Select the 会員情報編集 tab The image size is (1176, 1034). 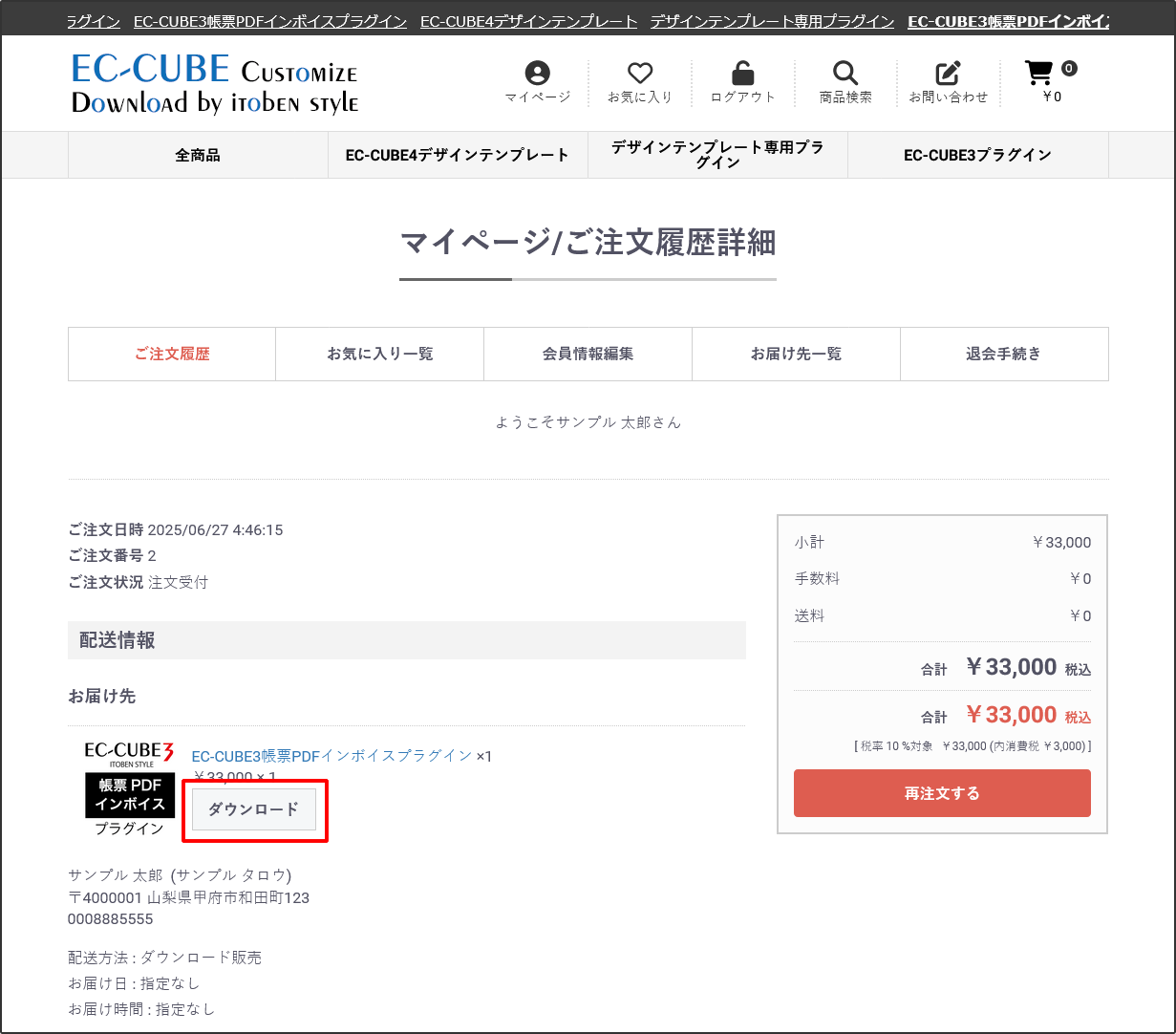588,354
